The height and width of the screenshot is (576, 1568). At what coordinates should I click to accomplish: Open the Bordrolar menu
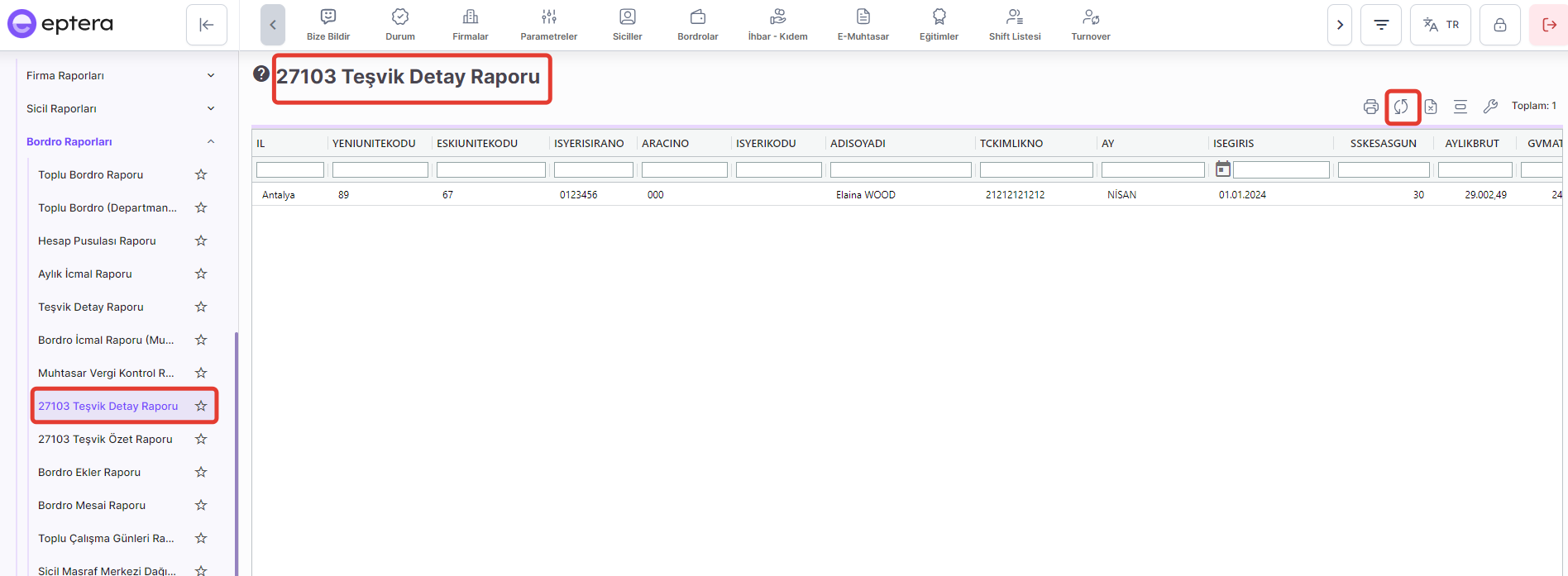697,25
